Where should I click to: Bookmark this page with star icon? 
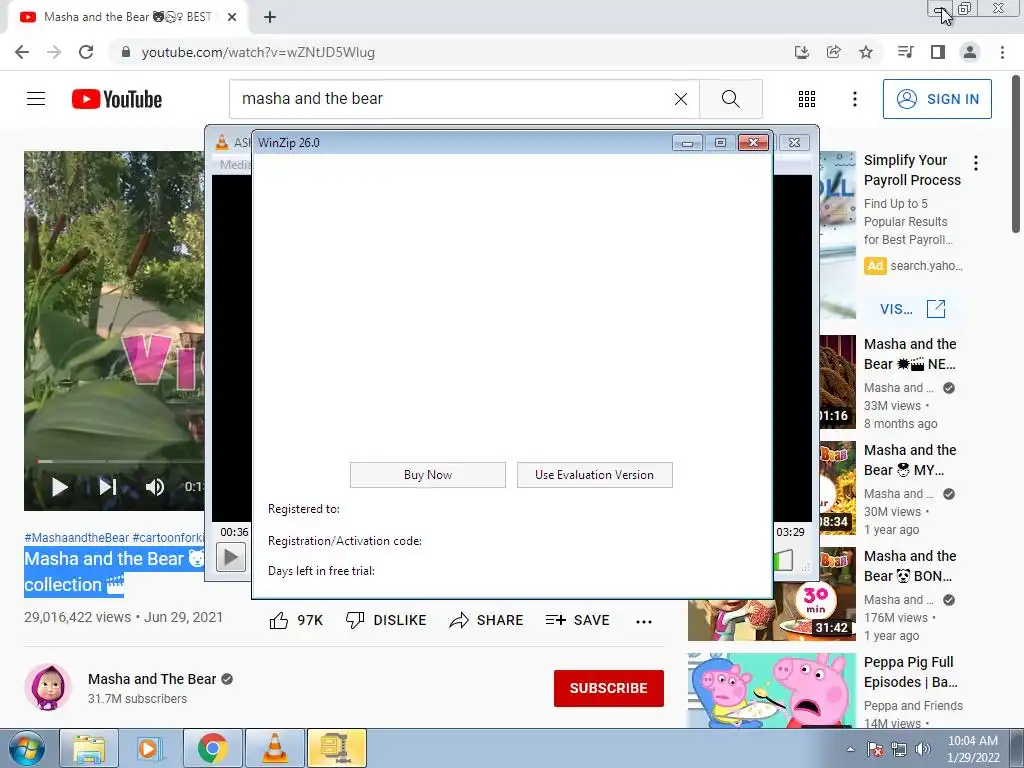tap(866, 52)
